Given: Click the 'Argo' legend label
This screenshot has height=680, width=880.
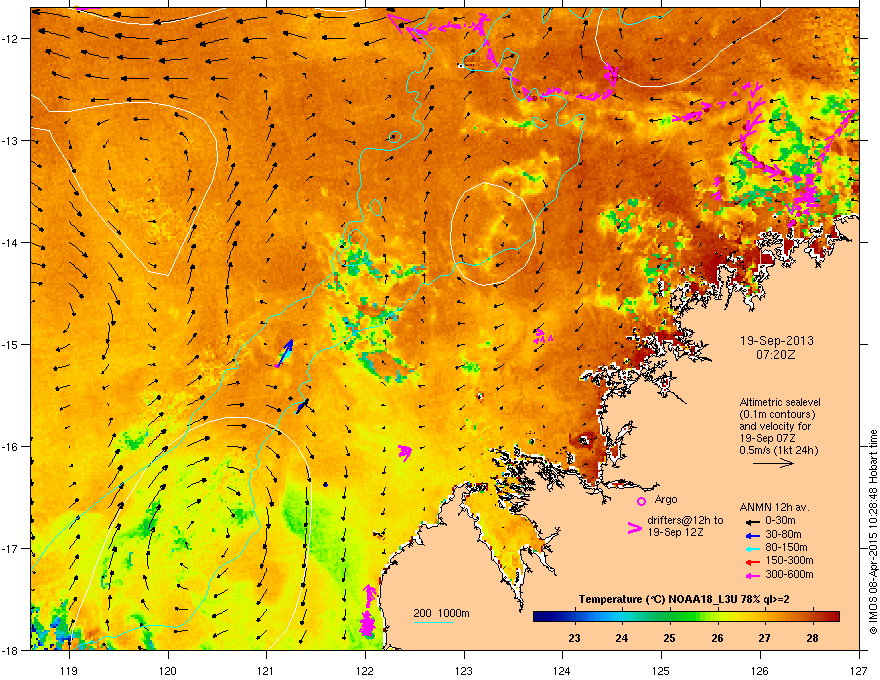Looking at the screenshot, I should point(666,499).
